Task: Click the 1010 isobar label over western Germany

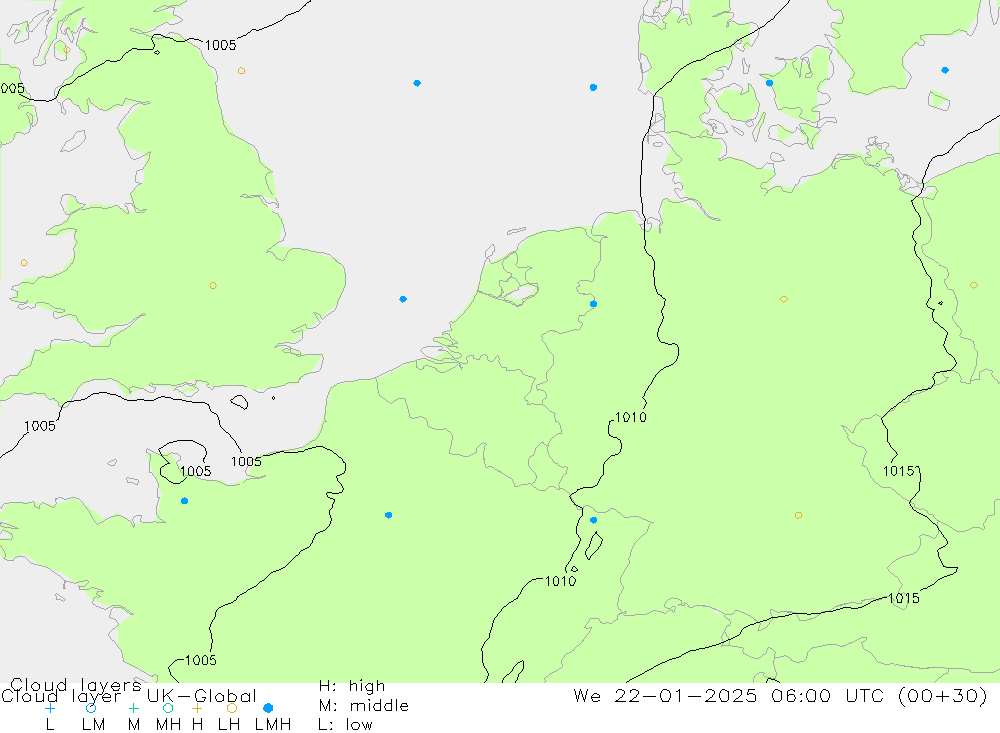Action: (x=631, y=417)
